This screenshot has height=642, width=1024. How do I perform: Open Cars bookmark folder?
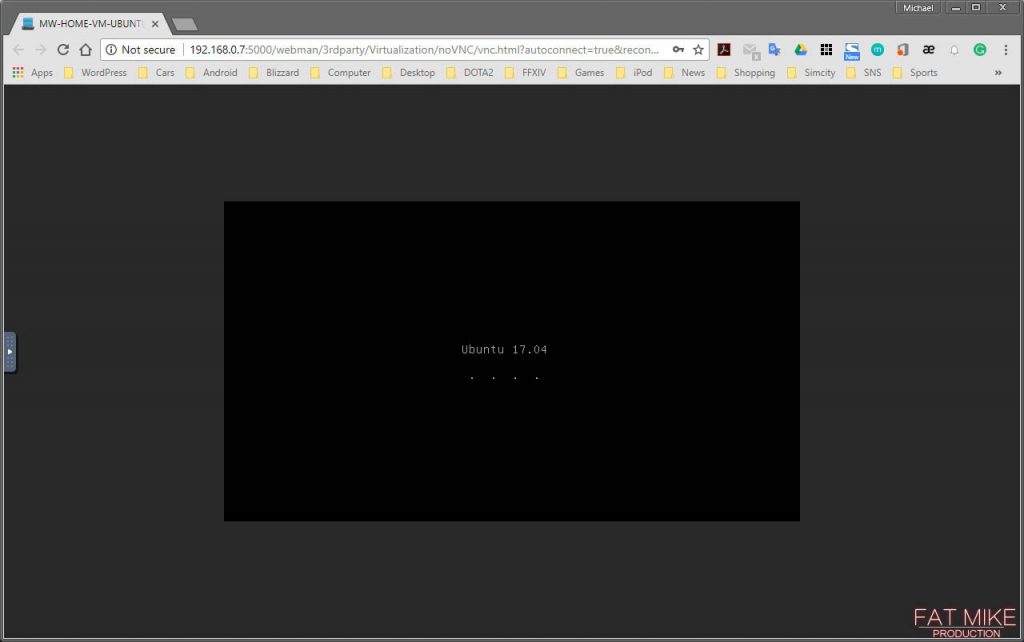click(x=156, y=72)
